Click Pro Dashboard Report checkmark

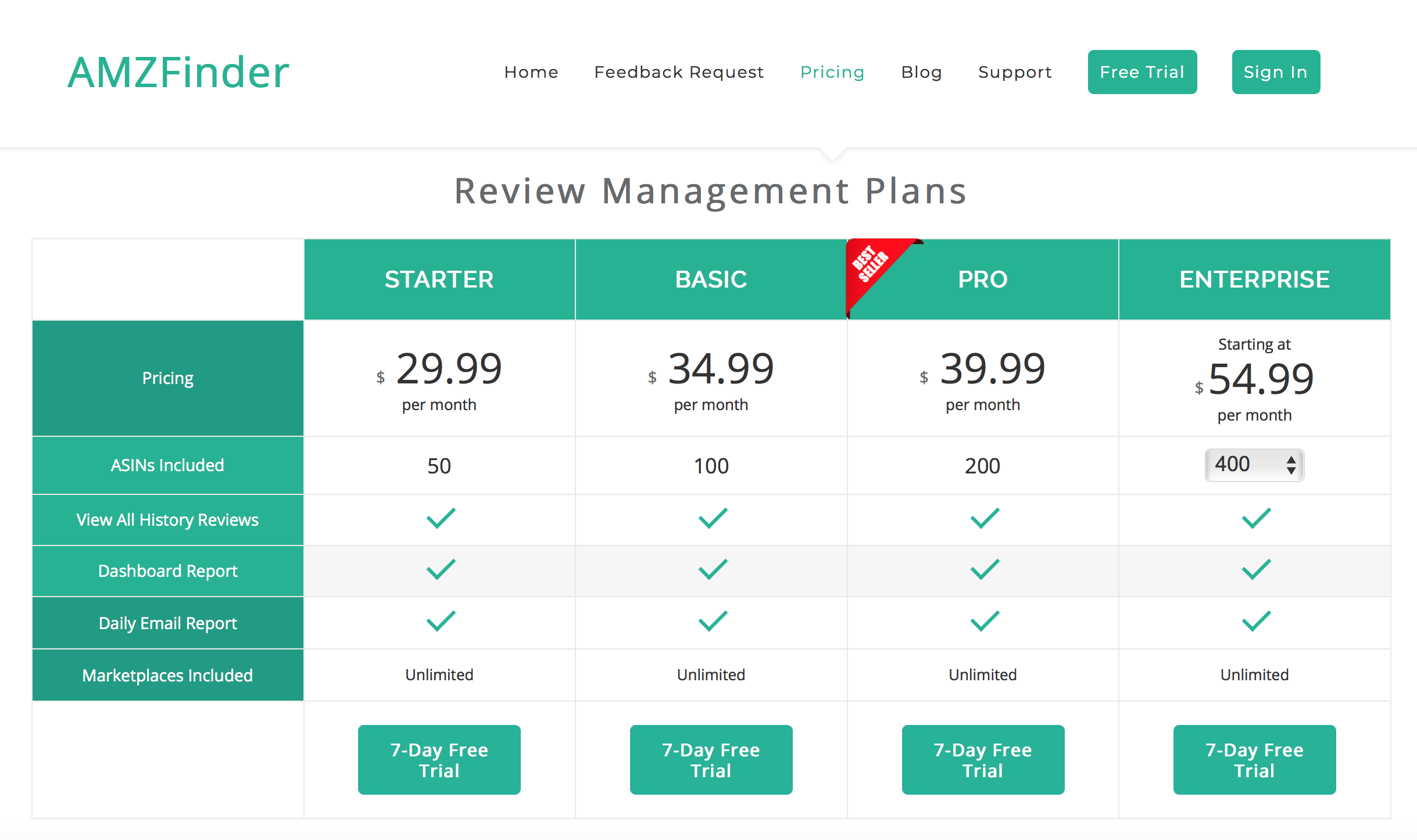pos(985,569)
